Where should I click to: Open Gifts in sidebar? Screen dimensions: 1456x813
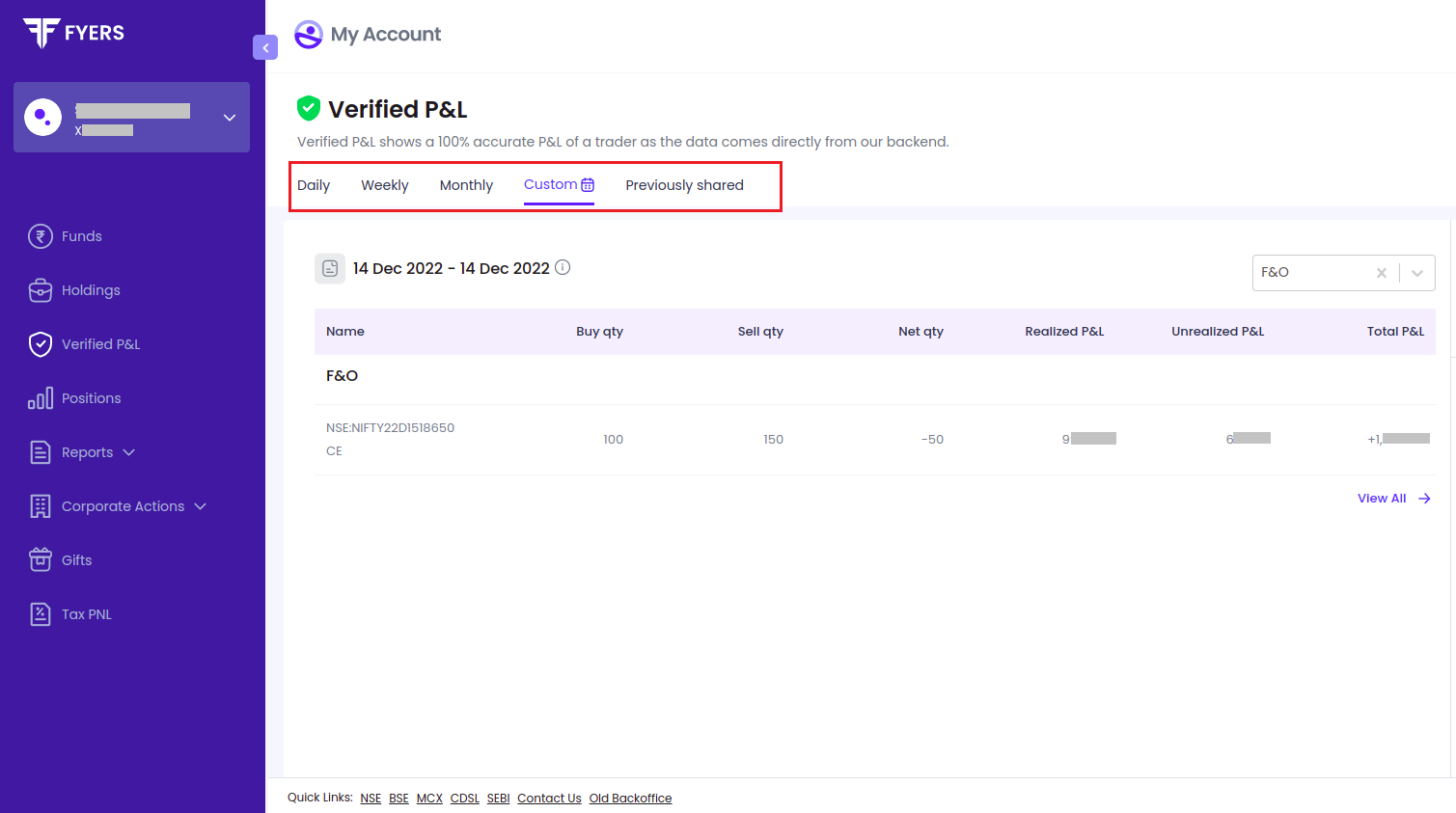click(x=77, y=560)
